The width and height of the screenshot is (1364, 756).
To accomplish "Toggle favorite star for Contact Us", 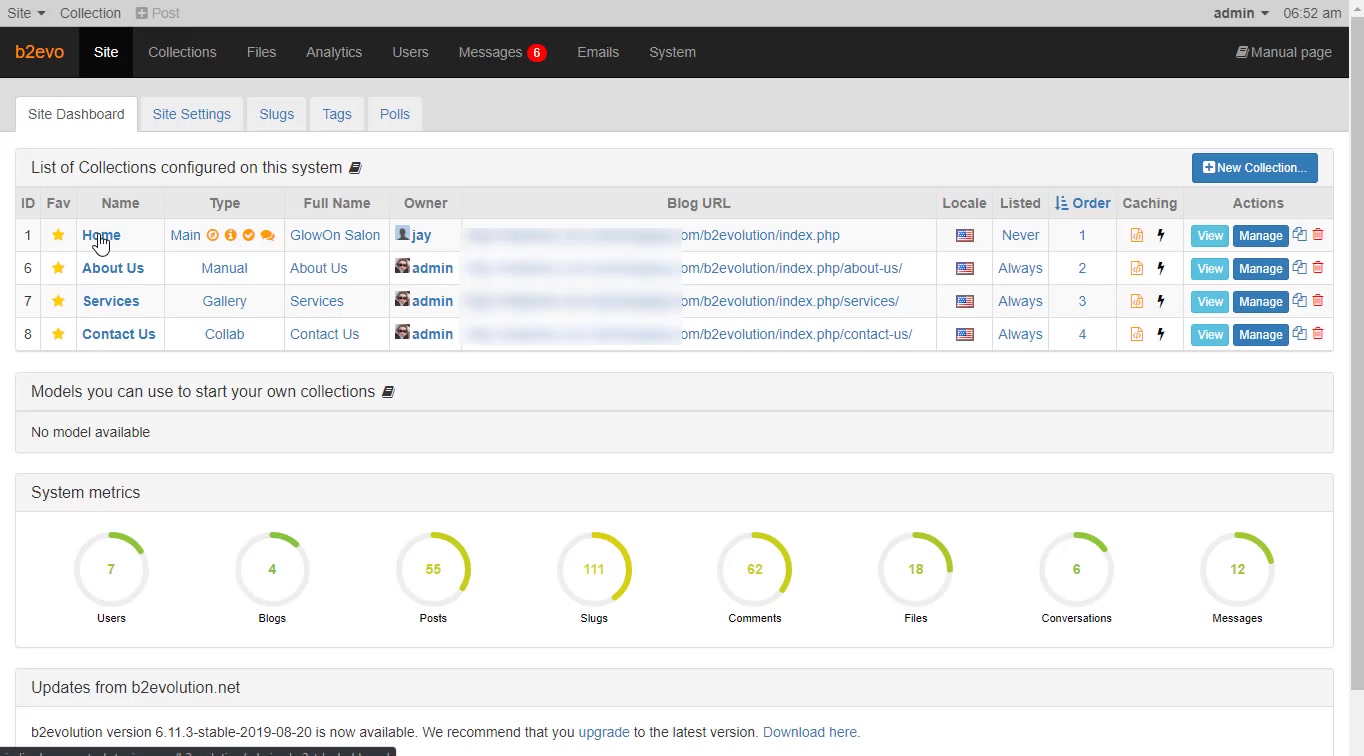I will point(59,334).
